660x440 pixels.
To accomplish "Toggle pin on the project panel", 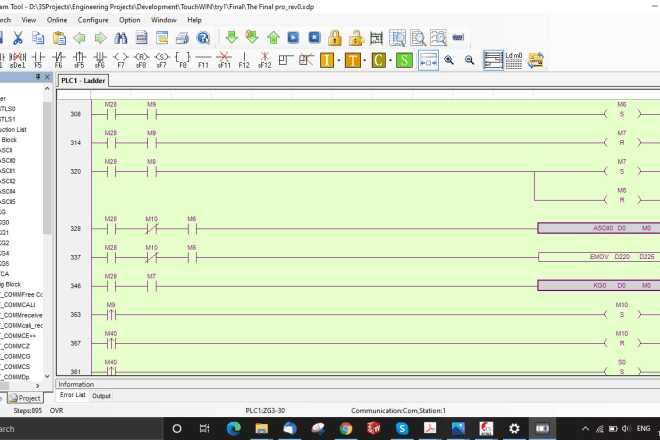I will 38,77.
